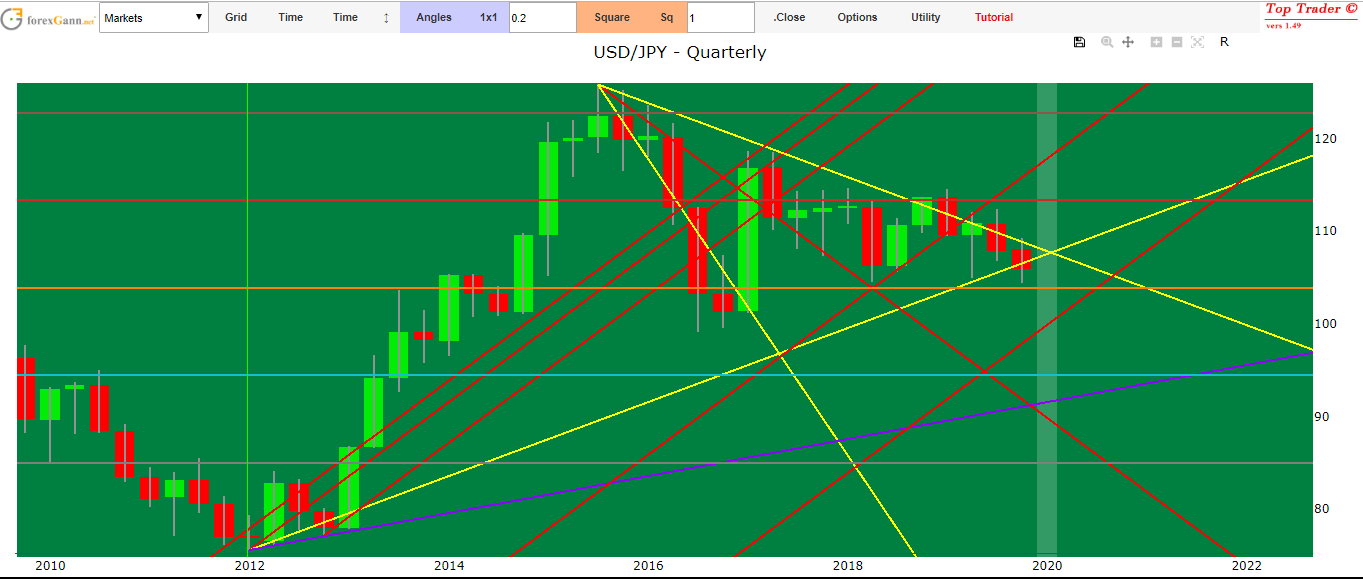
Task: Click the R reset icon
Action: [1224, 42]
